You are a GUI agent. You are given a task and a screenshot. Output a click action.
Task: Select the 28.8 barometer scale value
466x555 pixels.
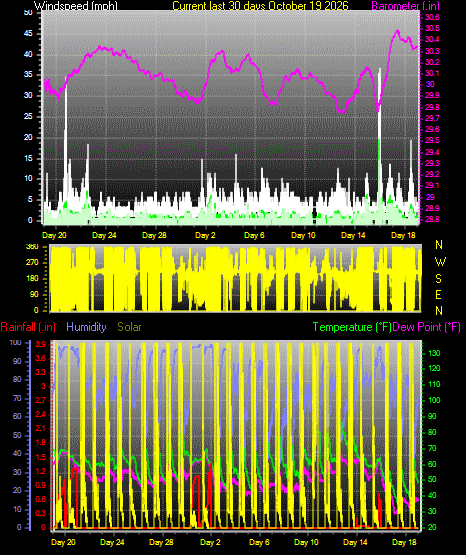pyautogui.click(x=432, y=219)
